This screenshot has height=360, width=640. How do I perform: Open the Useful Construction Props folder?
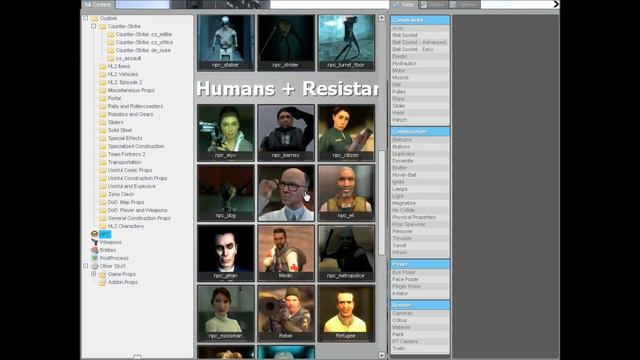point(137,178)
